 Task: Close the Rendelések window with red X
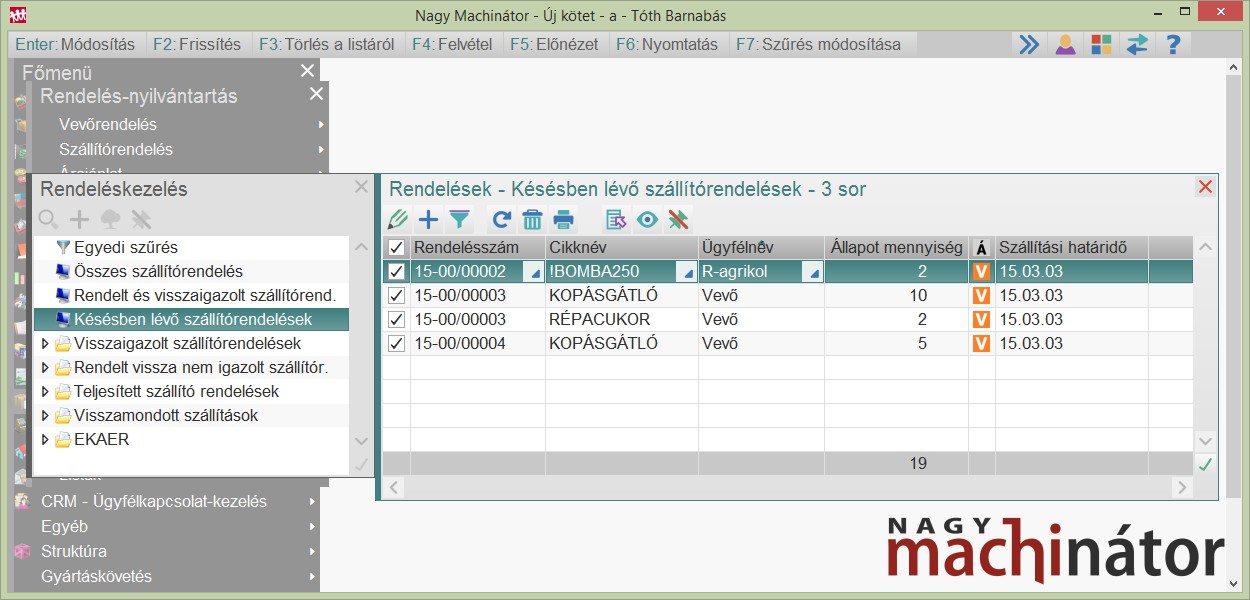tap(1205, 187)
